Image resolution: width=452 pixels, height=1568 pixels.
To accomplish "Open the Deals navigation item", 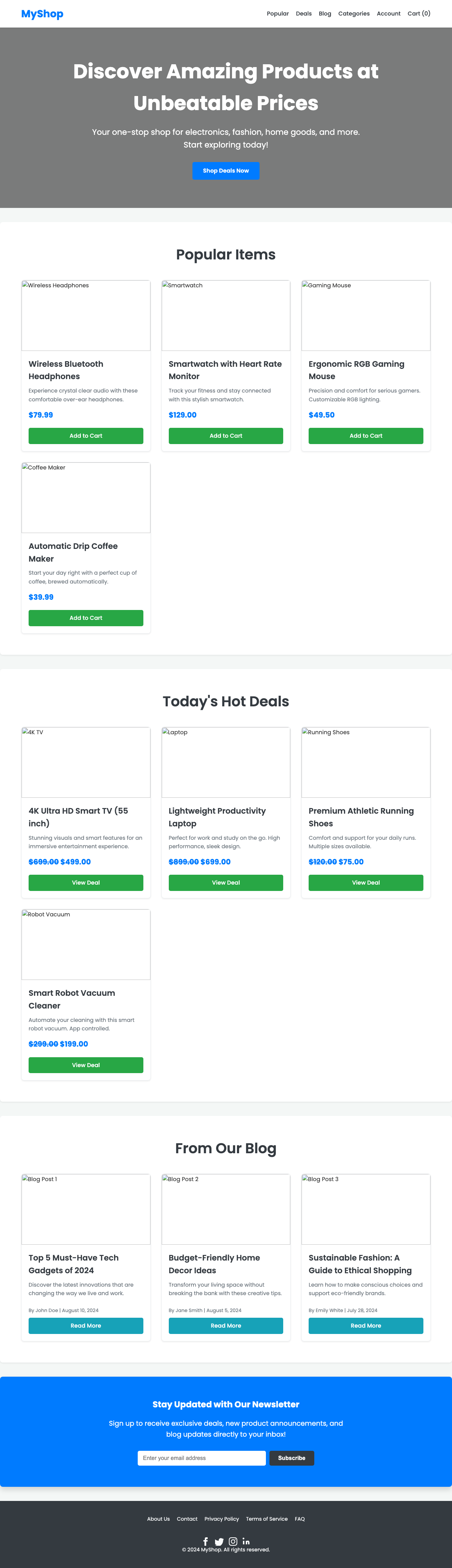I will tap(303, 13).
